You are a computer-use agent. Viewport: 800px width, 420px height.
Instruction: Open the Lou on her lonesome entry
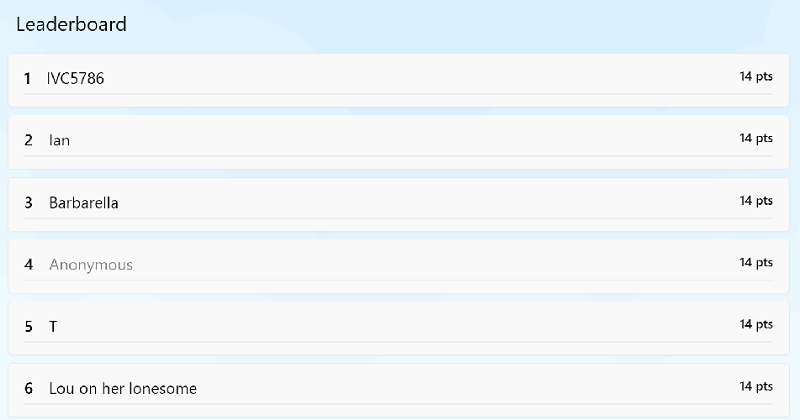pos(123,388)
